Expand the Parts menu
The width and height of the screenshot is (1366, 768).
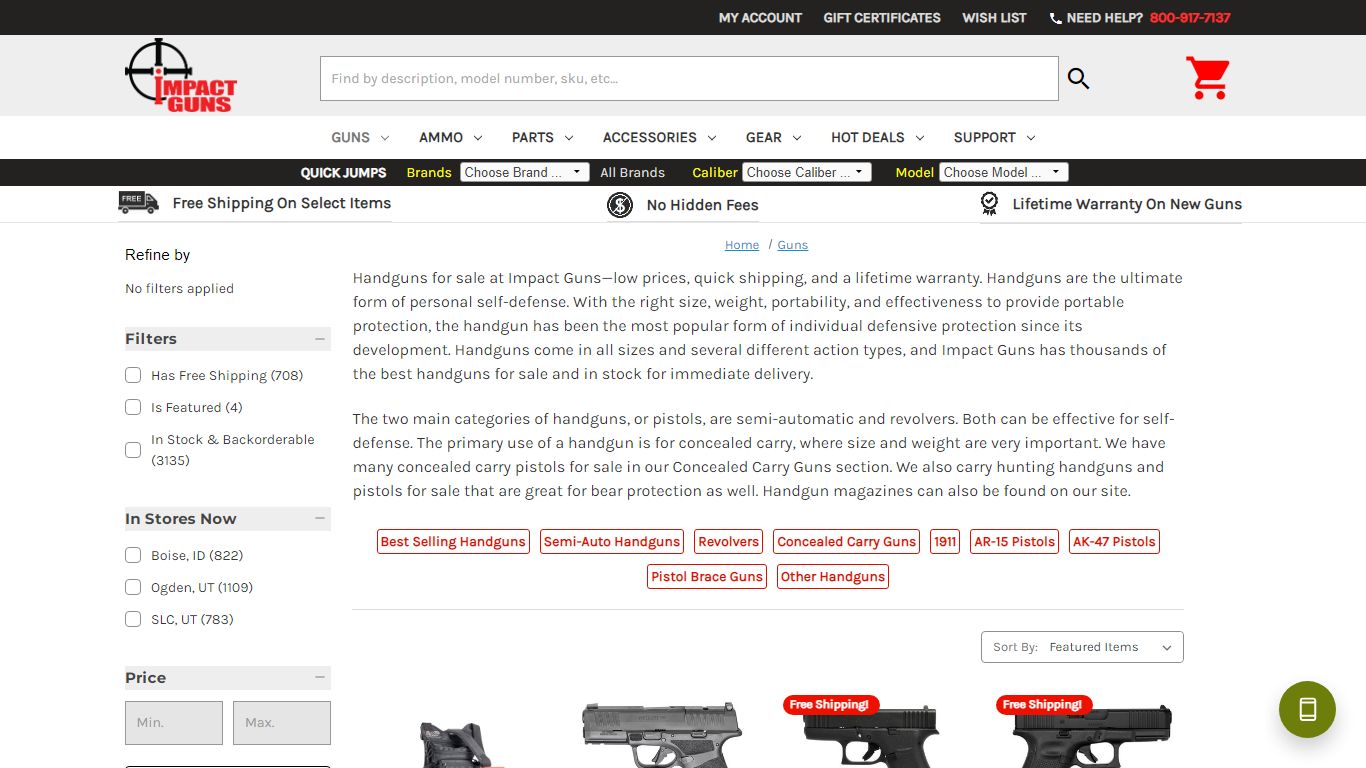543,137
